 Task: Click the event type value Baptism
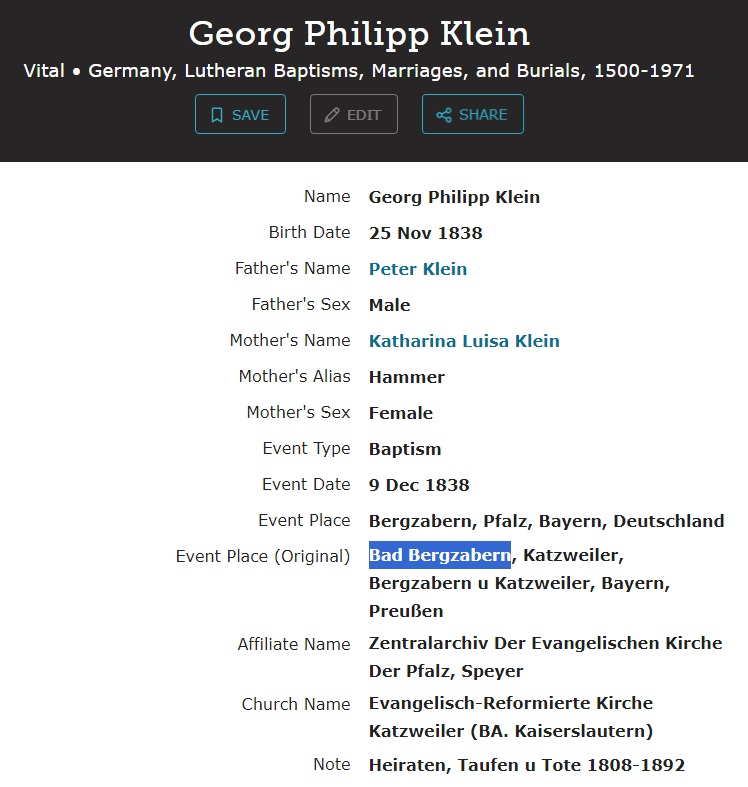[x=405, y=449]
